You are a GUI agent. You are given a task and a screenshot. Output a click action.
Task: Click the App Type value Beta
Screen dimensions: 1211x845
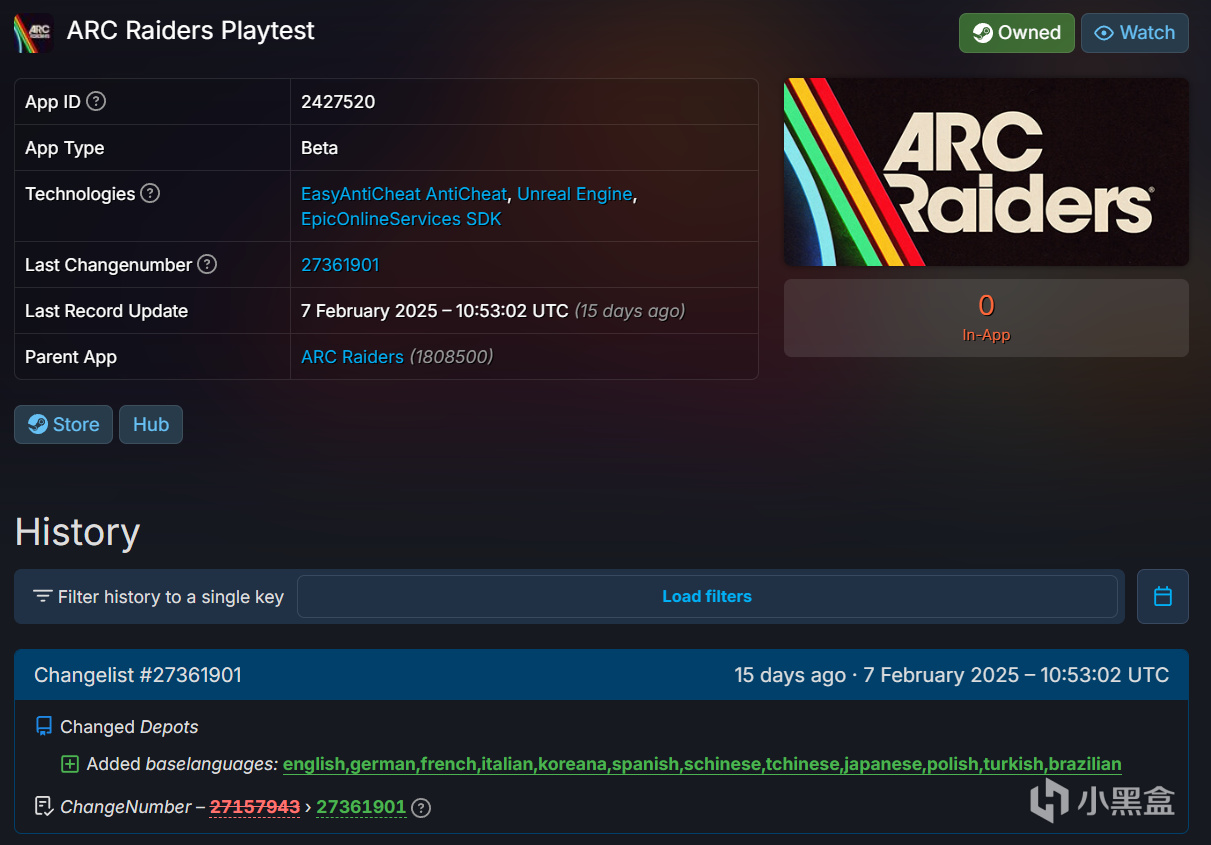click(x=319, y=148)
